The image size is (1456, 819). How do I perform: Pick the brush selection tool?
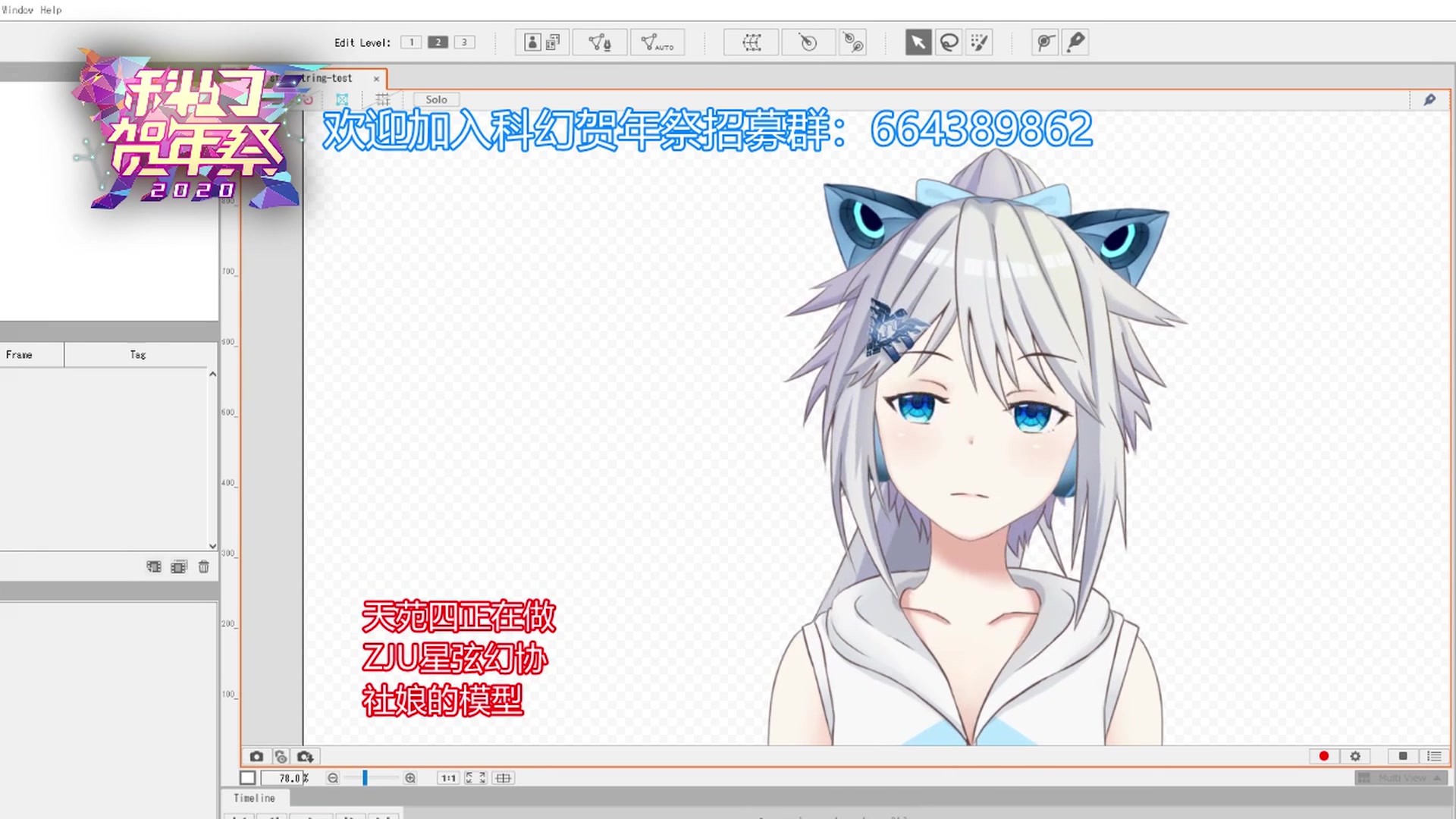point(979,42)
